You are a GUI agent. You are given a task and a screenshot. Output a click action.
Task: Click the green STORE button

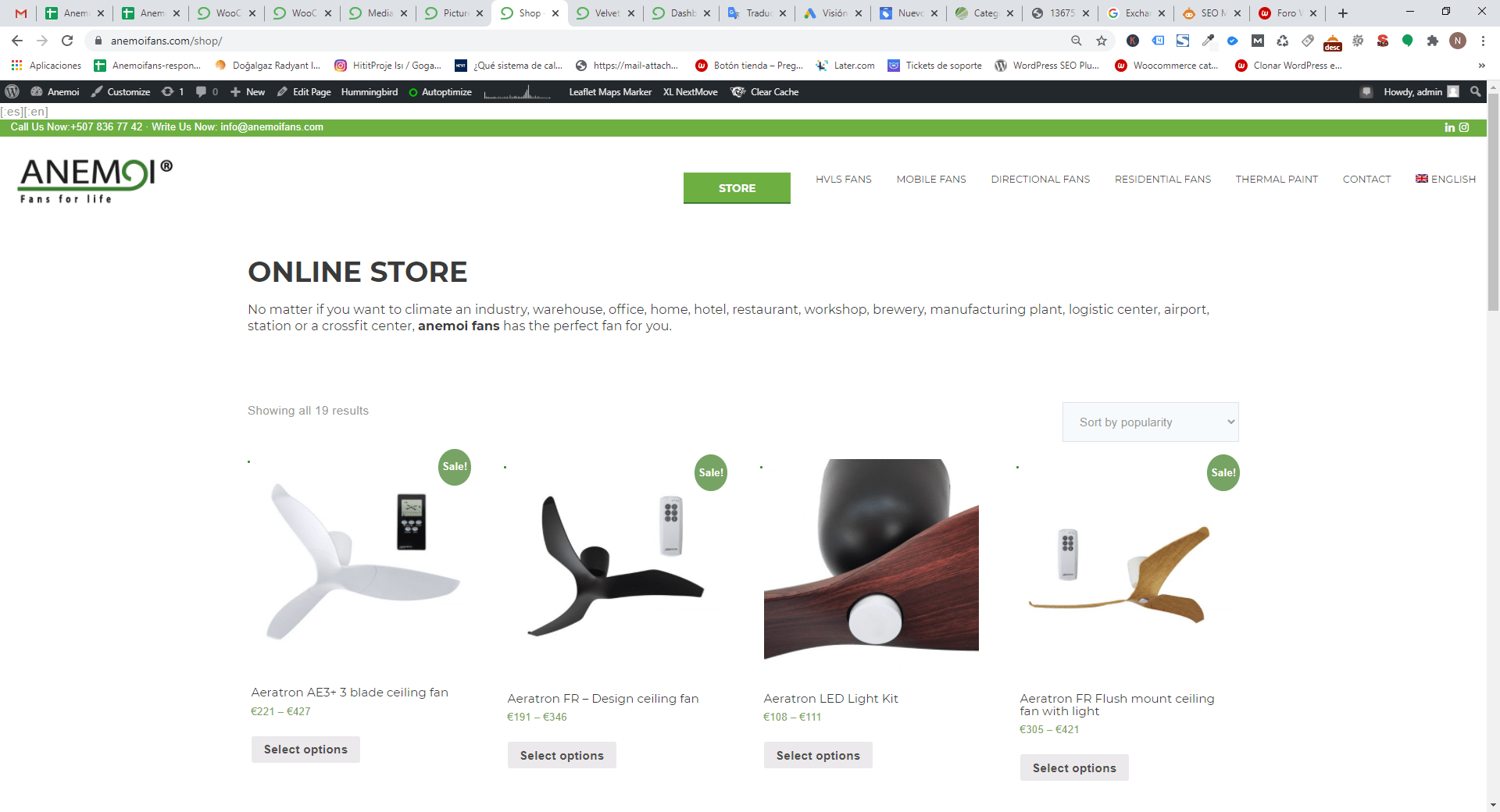pos(737,188)
